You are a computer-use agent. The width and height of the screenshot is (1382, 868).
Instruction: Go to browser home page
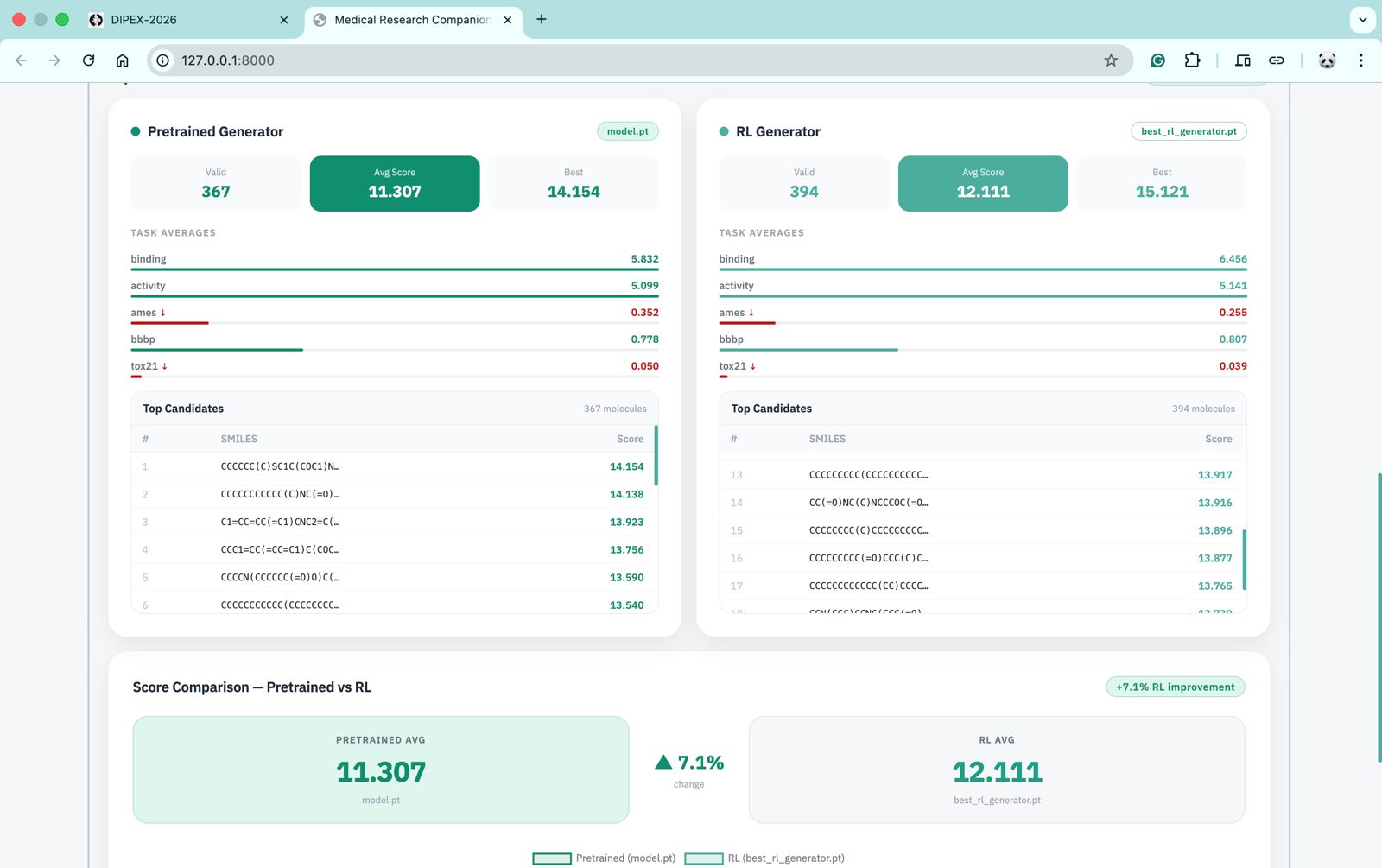click(x=122, y=60)
